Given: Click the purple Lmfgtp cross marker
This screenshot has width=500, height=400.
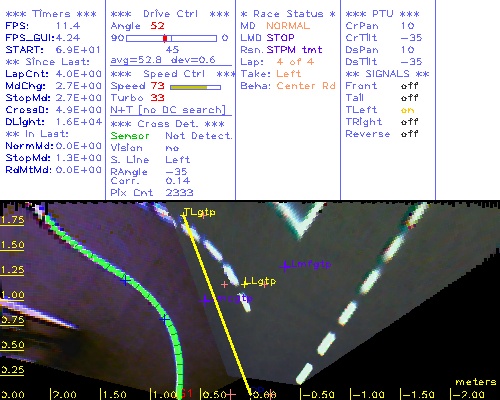Looking at the screenshot, I should [x=285, y=266].
